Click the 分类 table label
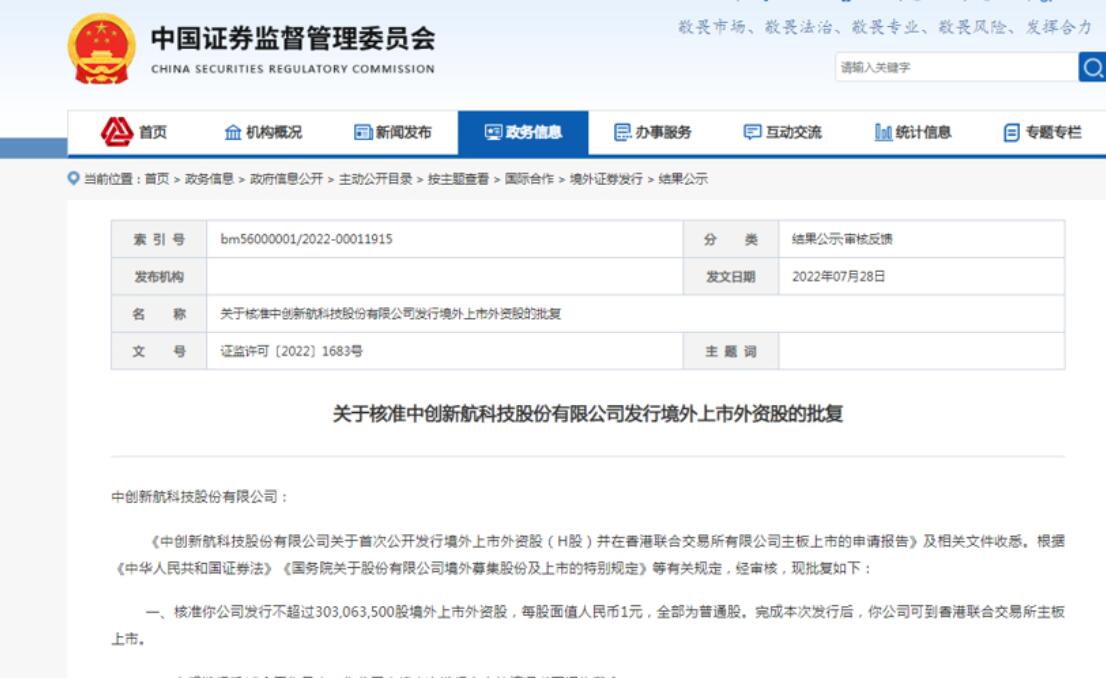Viewport: 1106px width, 678px height. (x=731, y=239)
